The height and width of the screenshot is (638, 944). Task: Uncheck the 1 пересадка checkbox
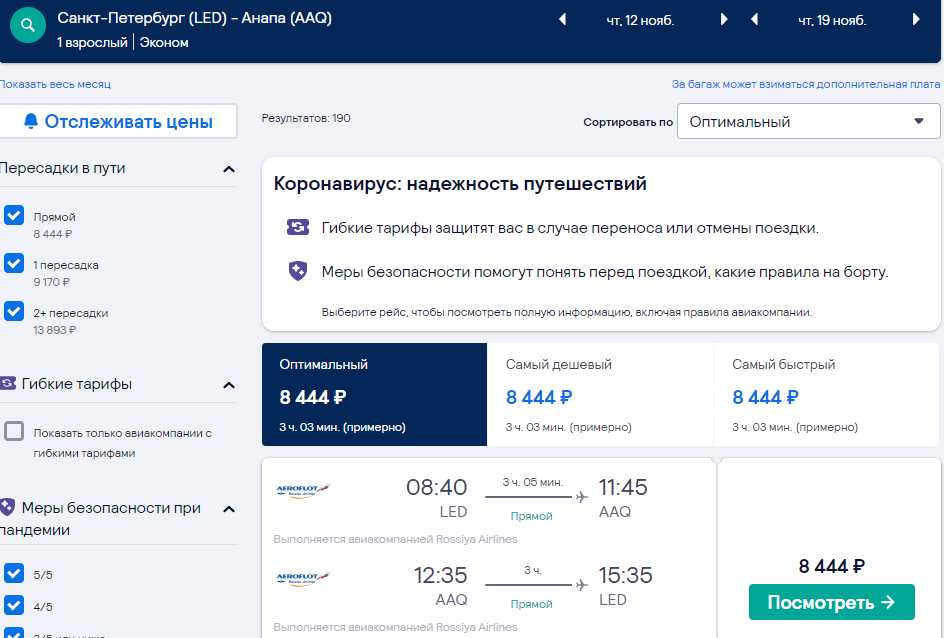click(x=14, y=264)
